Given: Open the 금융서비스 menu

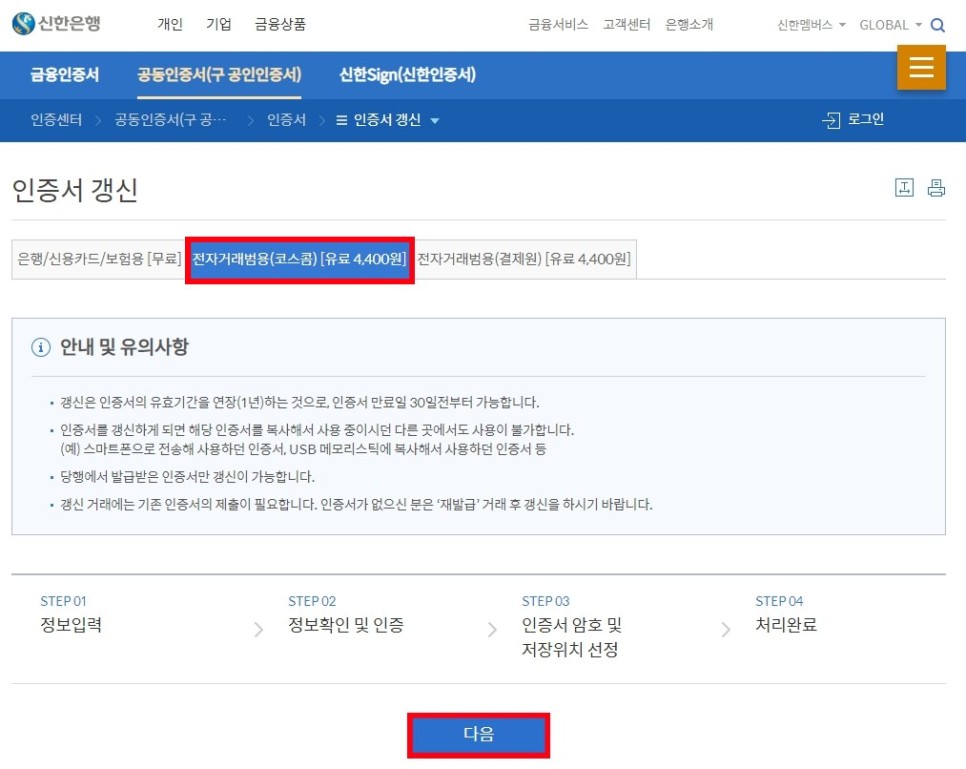Looking at the screenshot, I should [558, 25].
